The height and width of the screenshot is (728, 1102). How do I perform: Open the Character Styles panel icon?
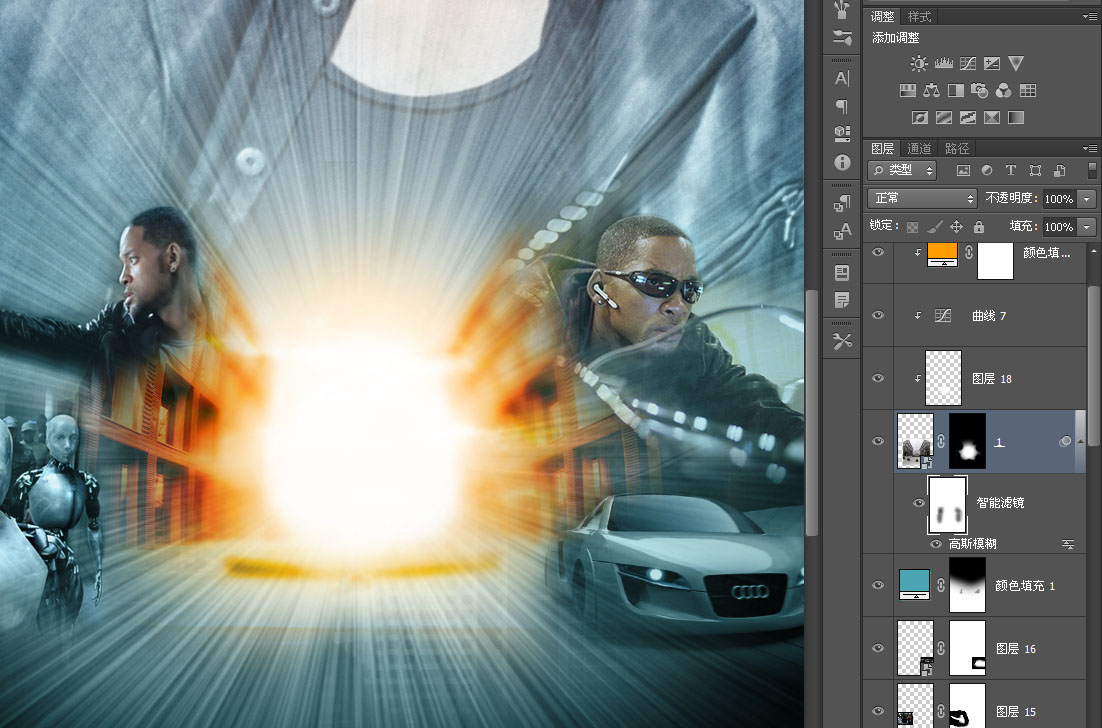pyautogui.click(x=842, y=230)
